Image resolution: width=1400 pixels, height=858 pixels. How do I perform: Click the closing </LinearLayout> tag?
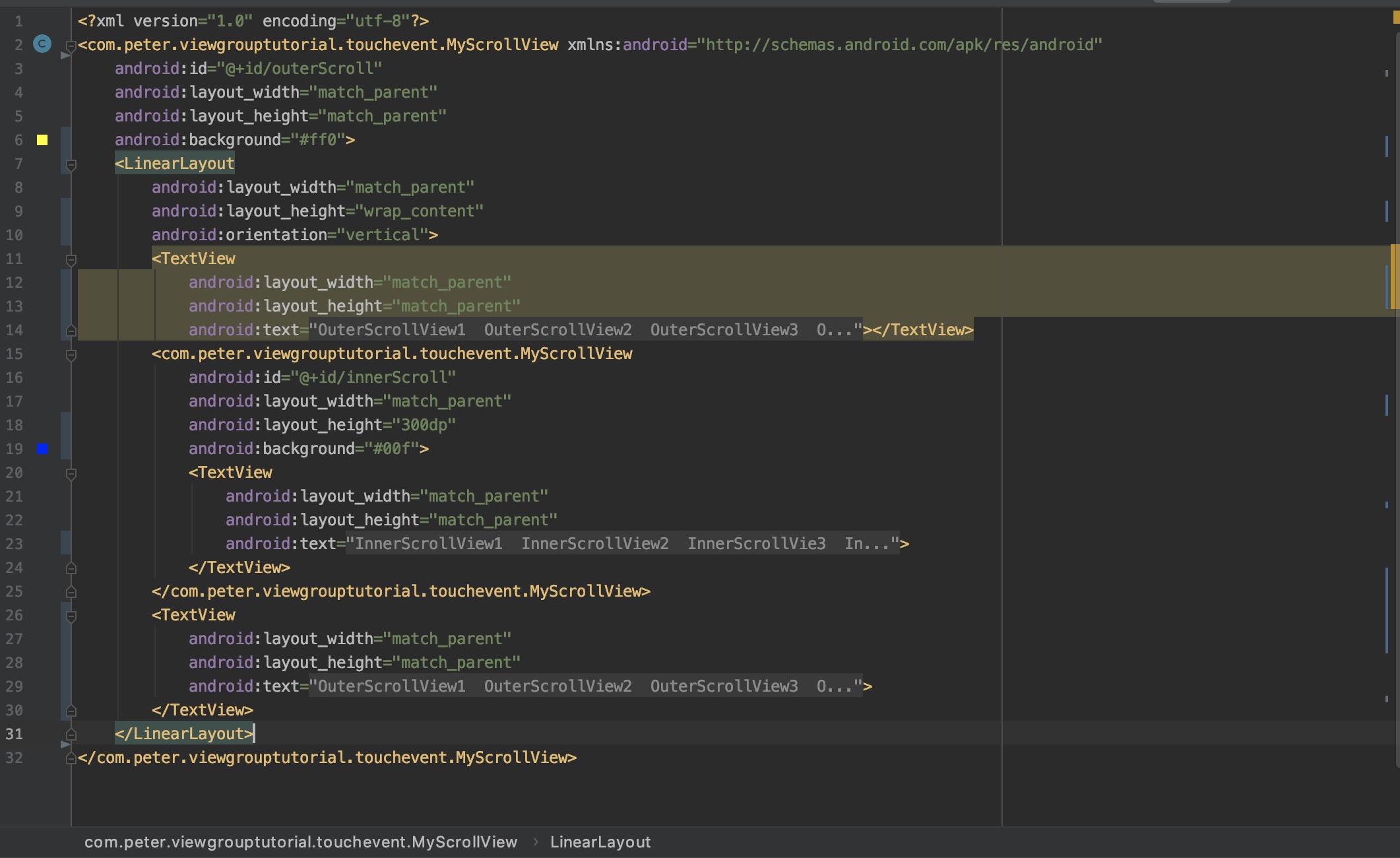pos(184,734)
